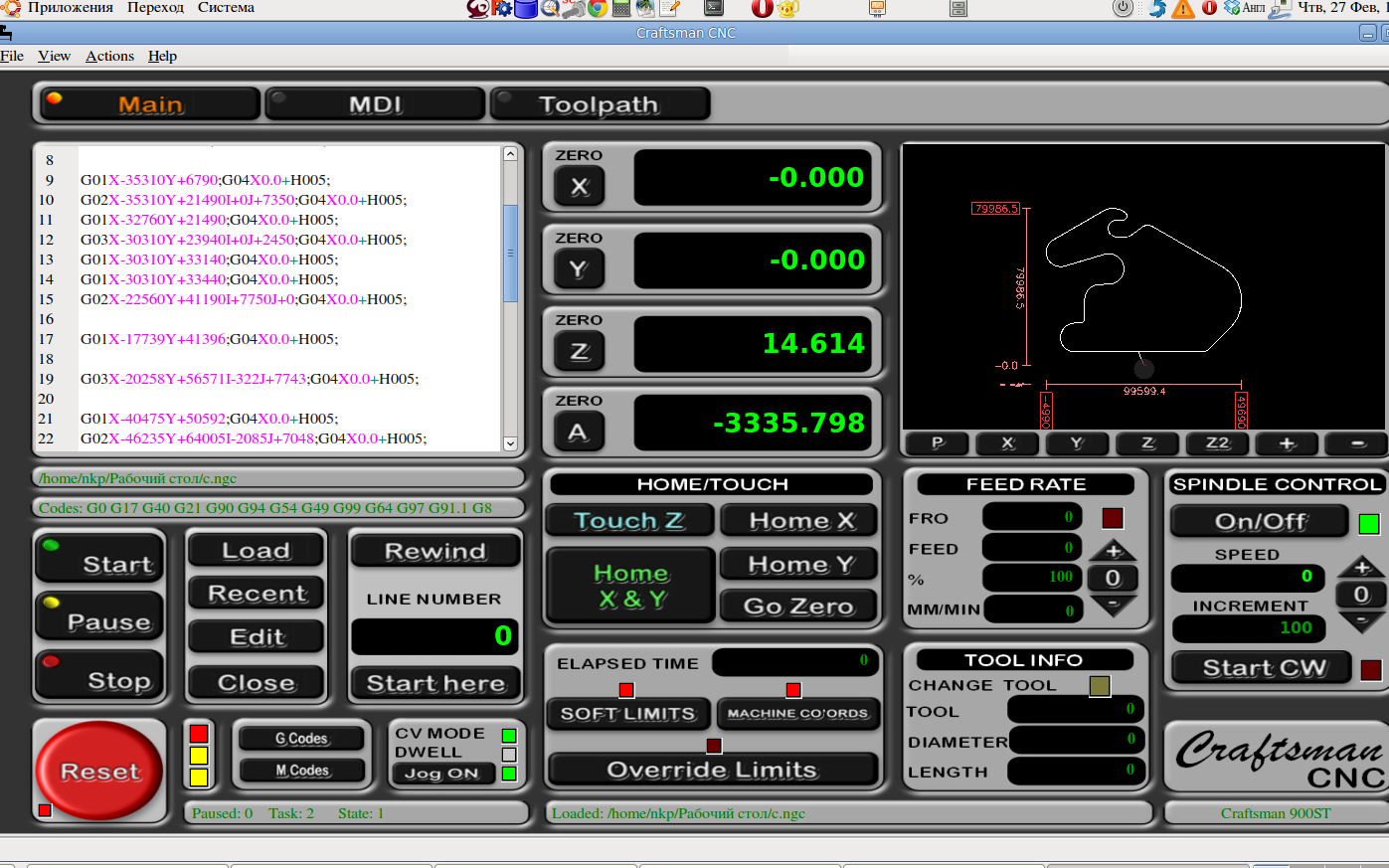This screenshot has width=1389, height=868.
Task: Toggle Start CW spindle rotation
Action: point(1263,668)
